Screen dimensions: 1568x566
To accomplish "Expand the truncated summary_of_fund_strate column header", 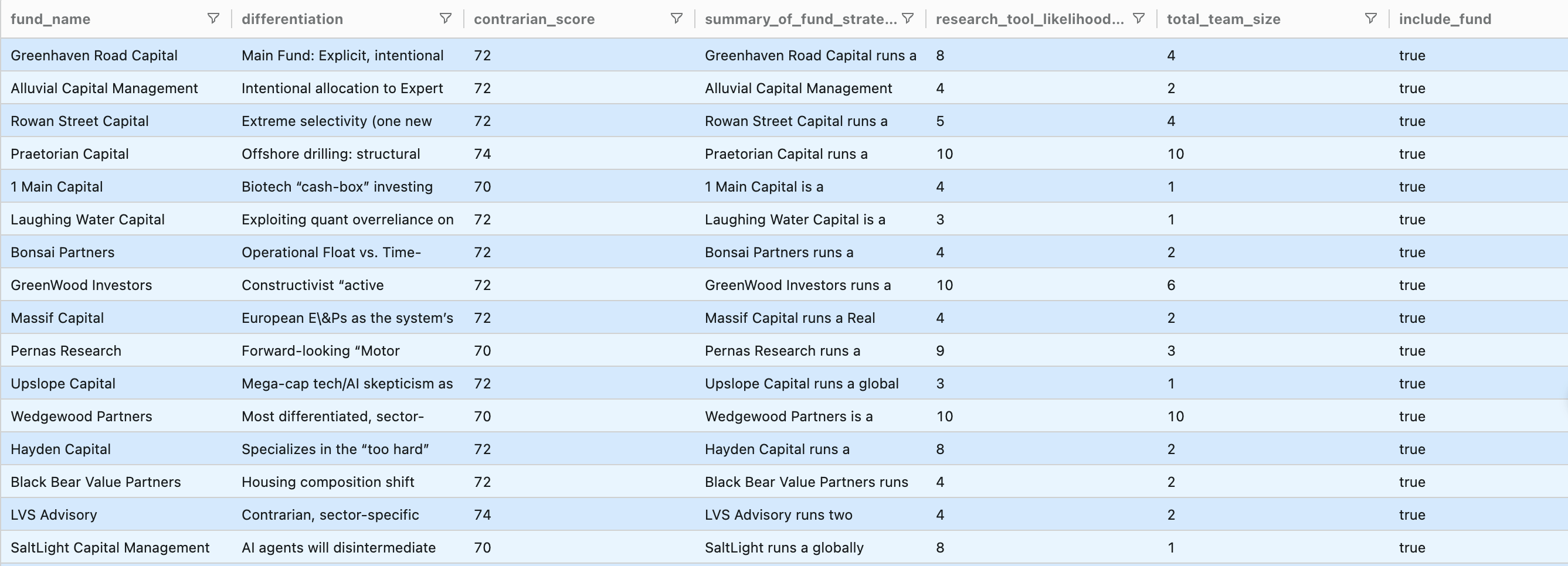I will [x=800, y=18].
